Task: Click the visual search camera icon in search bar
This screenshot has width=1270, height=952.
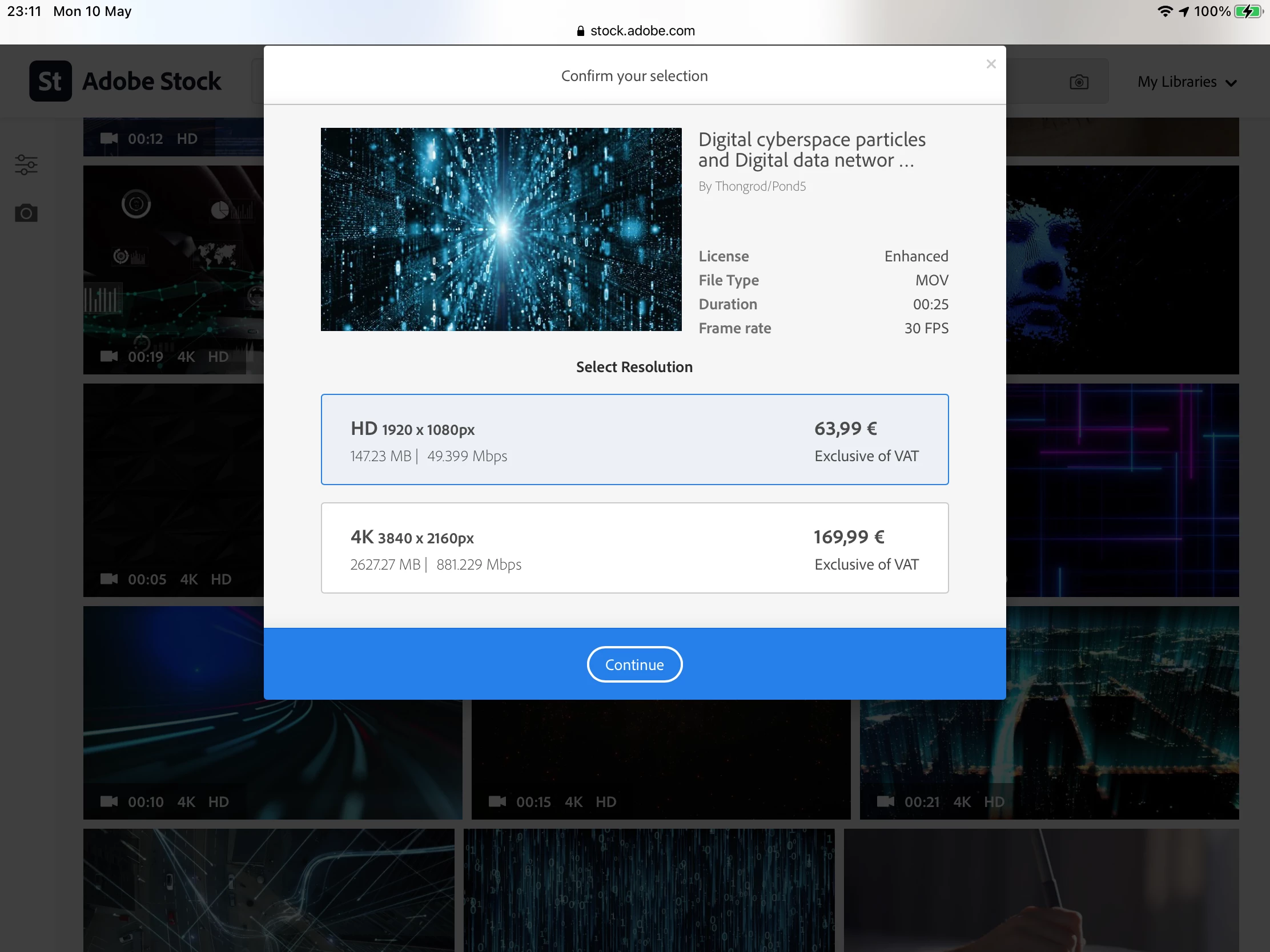Action: coord(1078,82)
